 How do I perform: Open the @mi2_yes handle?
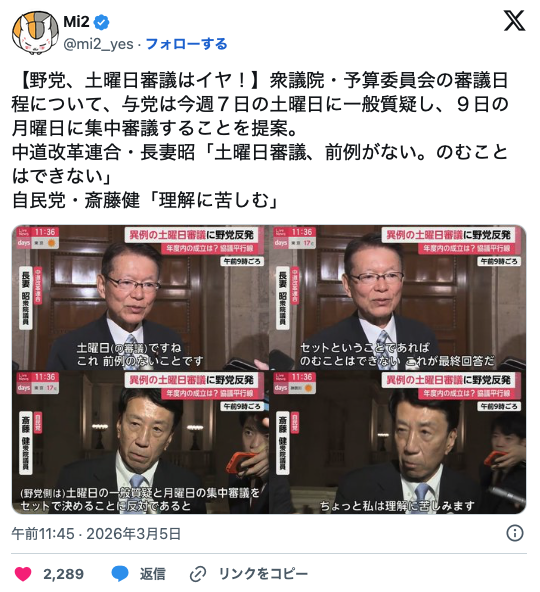[x=98, y=45]
